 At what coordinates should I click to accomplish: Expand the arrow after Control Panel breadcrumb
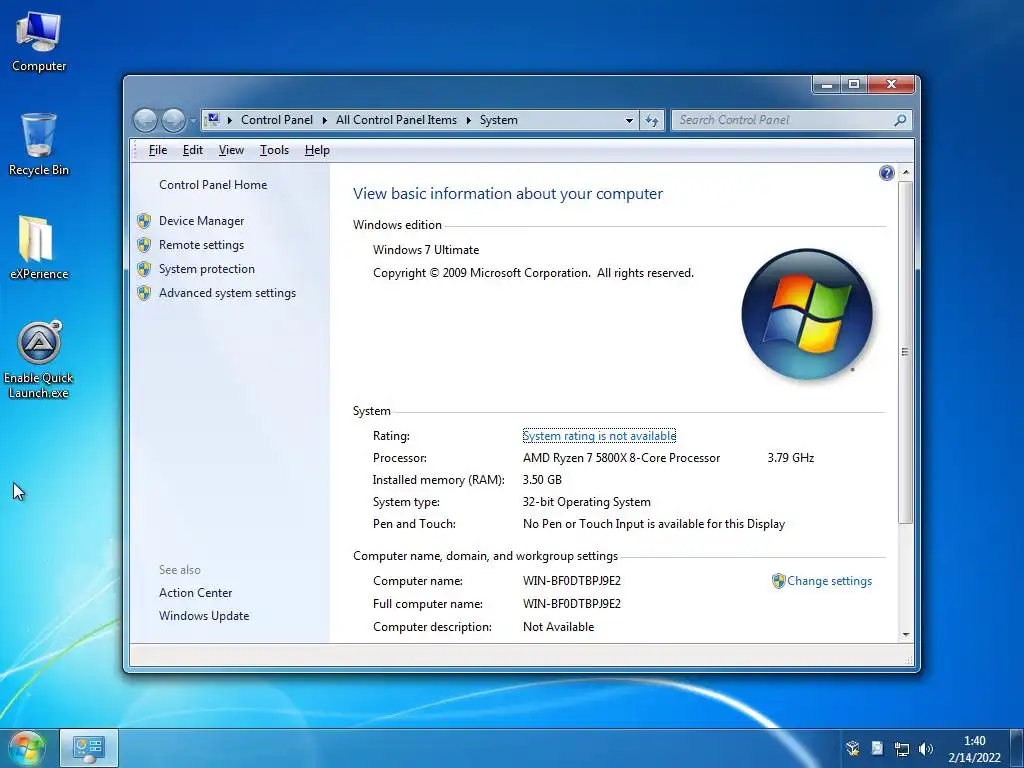(x=324, y=120)
